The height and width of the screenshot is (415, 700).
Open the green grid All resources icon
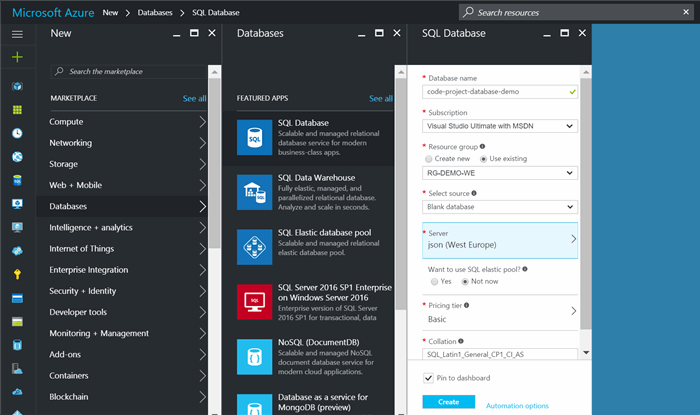pos(17,110)
